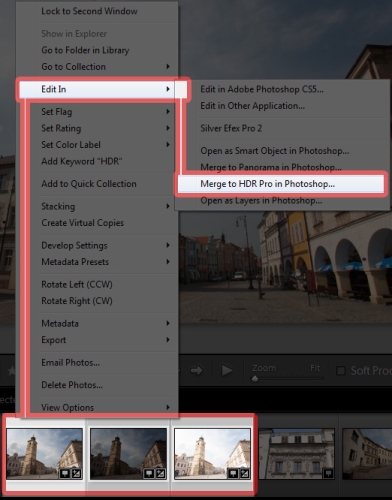Expand the Set Flag submenu arrow
Viewport: 392px width, 500px height.
point(168,112)
